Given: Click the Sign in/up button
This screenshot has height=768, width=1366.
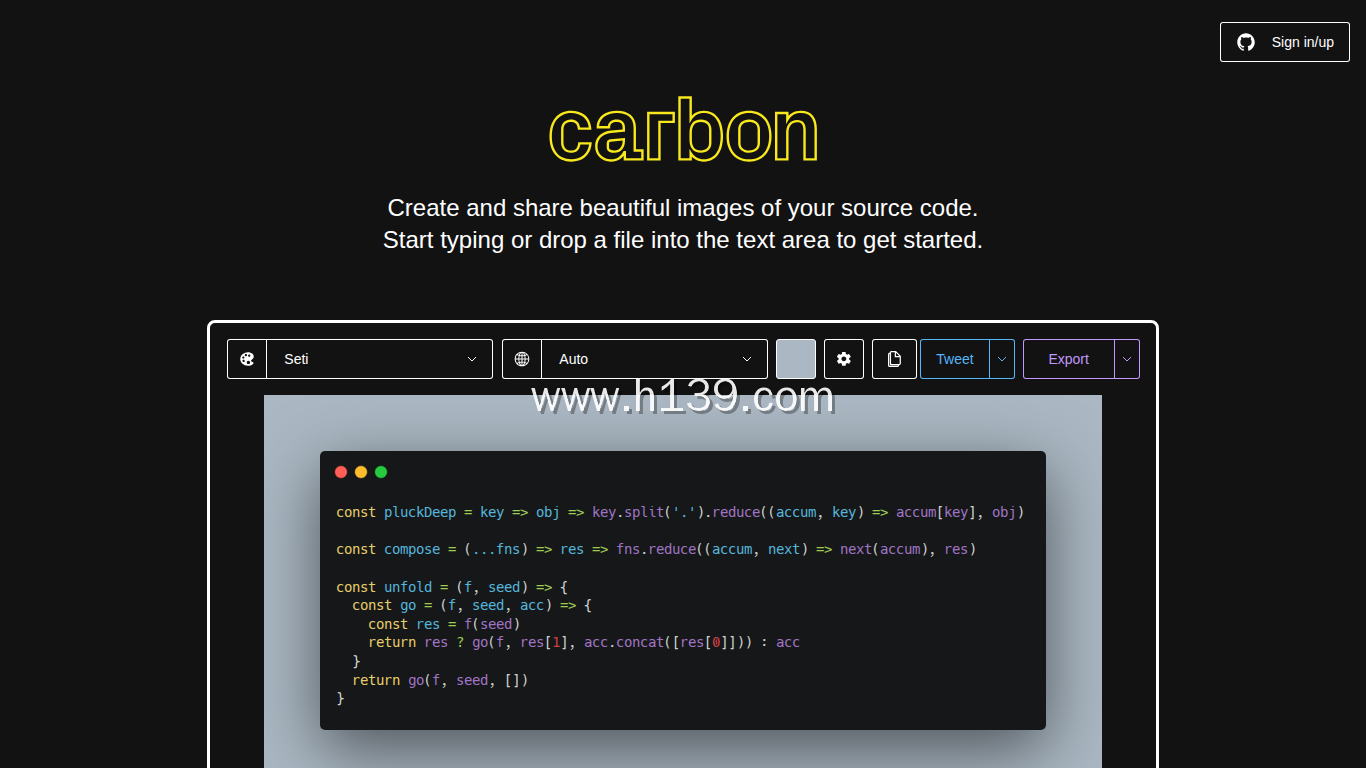Looking at the screenshot, I should (x=1285, y=42).
